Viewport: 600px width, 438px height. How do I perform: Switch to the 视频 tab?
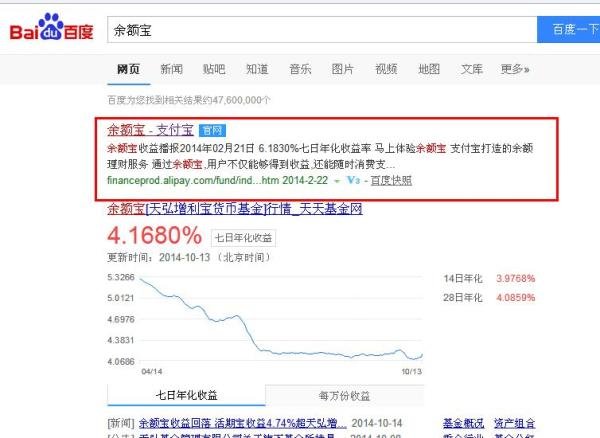386,69
